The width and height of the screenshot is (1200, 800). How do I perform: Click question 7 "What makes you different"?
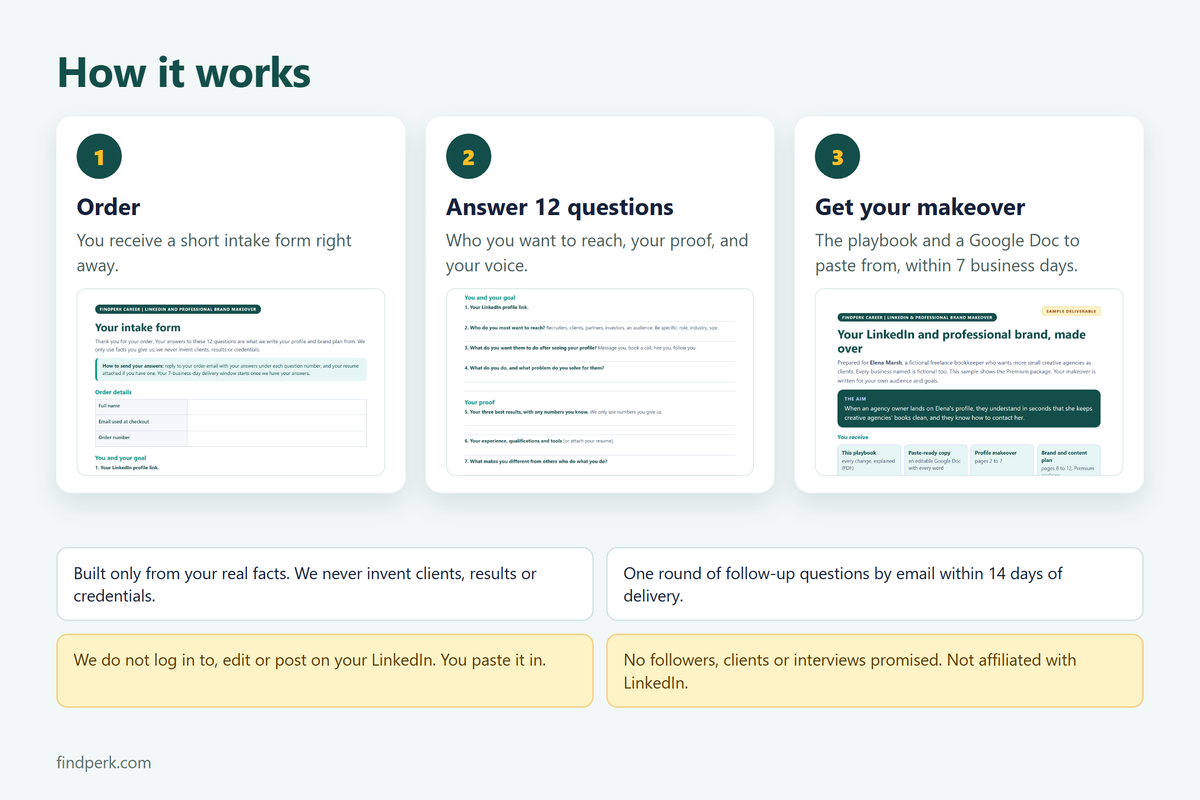[535, 461]
